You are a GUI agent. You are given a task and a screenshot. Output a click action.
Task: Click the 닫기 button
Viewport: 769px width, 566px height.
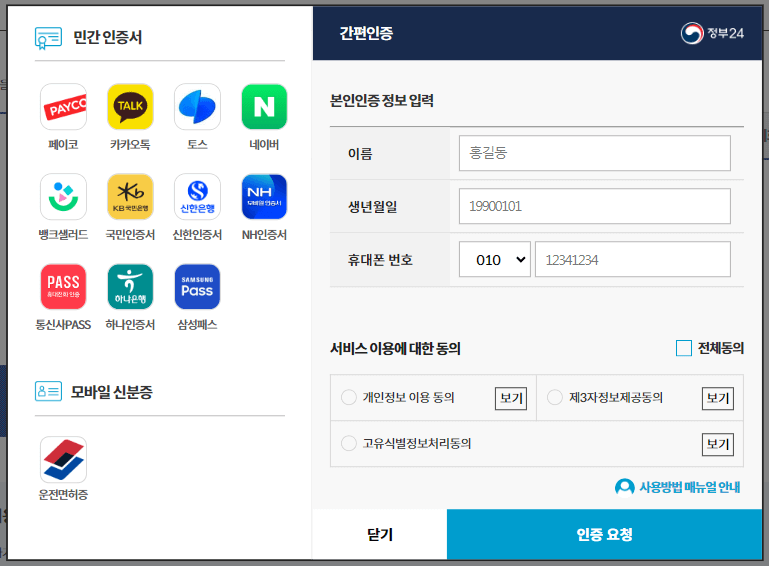point(380,534)
